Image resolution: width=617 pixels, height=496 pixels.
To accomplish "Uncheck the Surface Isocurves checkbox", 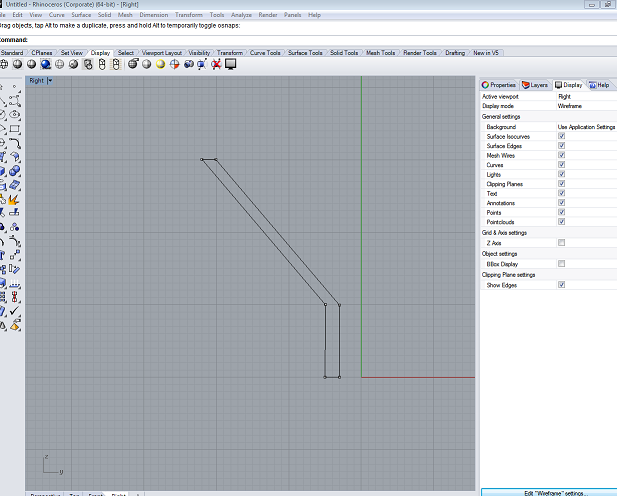I will [x=562, y=136].
